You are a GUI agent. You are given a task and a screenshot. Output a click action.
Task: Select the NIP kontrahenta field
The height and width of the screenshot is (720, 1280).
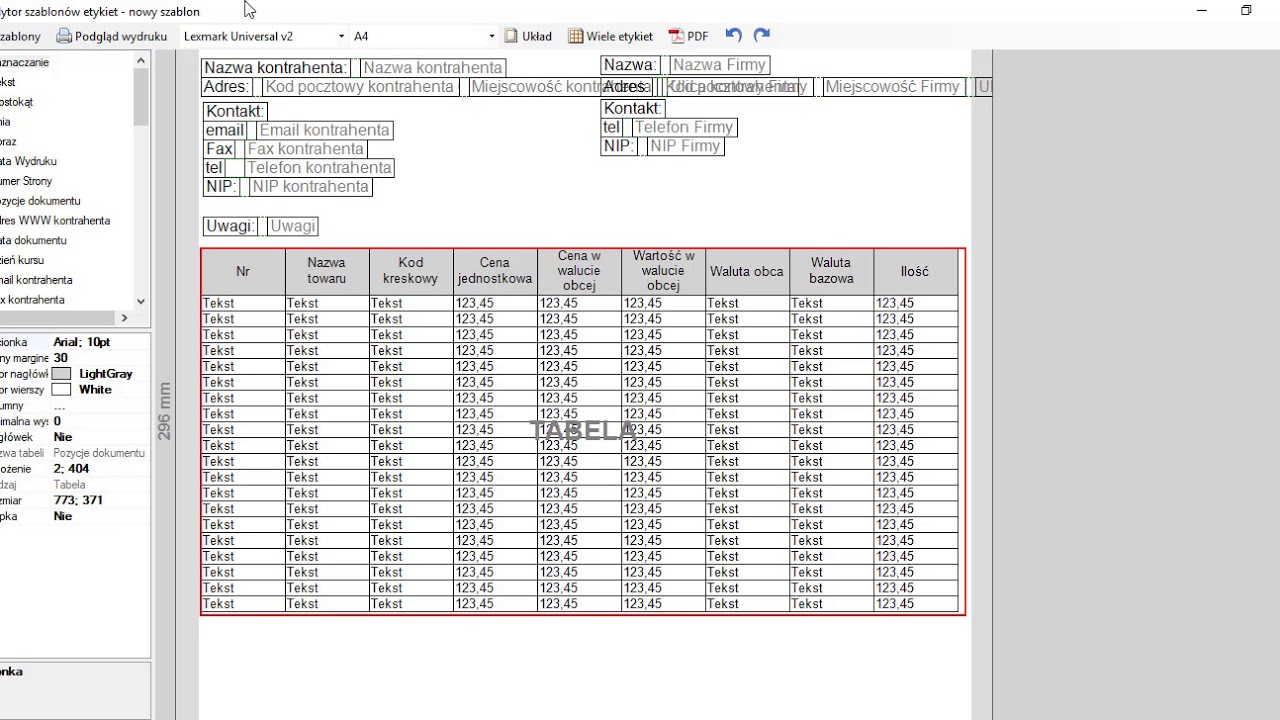coord(310,187)
